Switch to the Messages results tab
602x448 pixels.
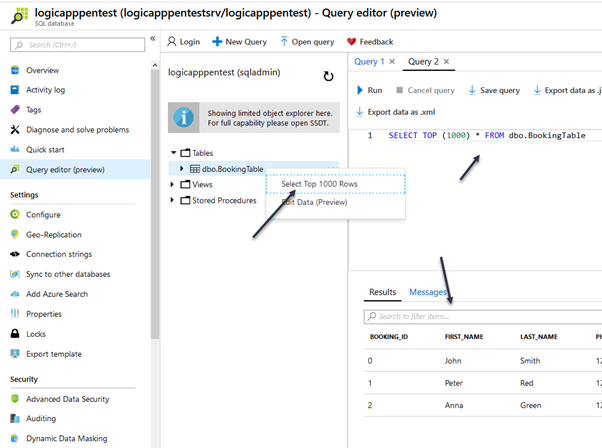(x=427, y=292)
